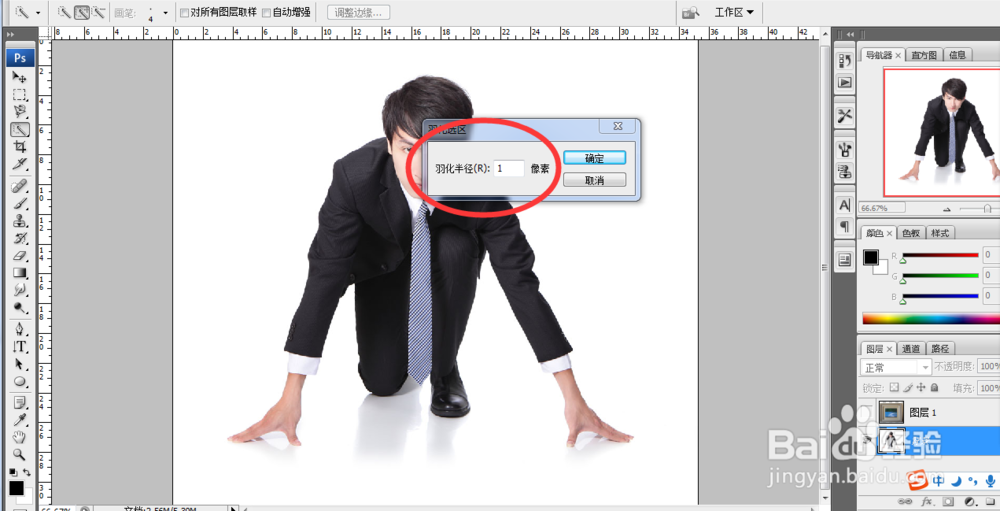This screenshot has width=1000, height=511.
Task: Select the Lasso tool
Action: click(20, 112)
